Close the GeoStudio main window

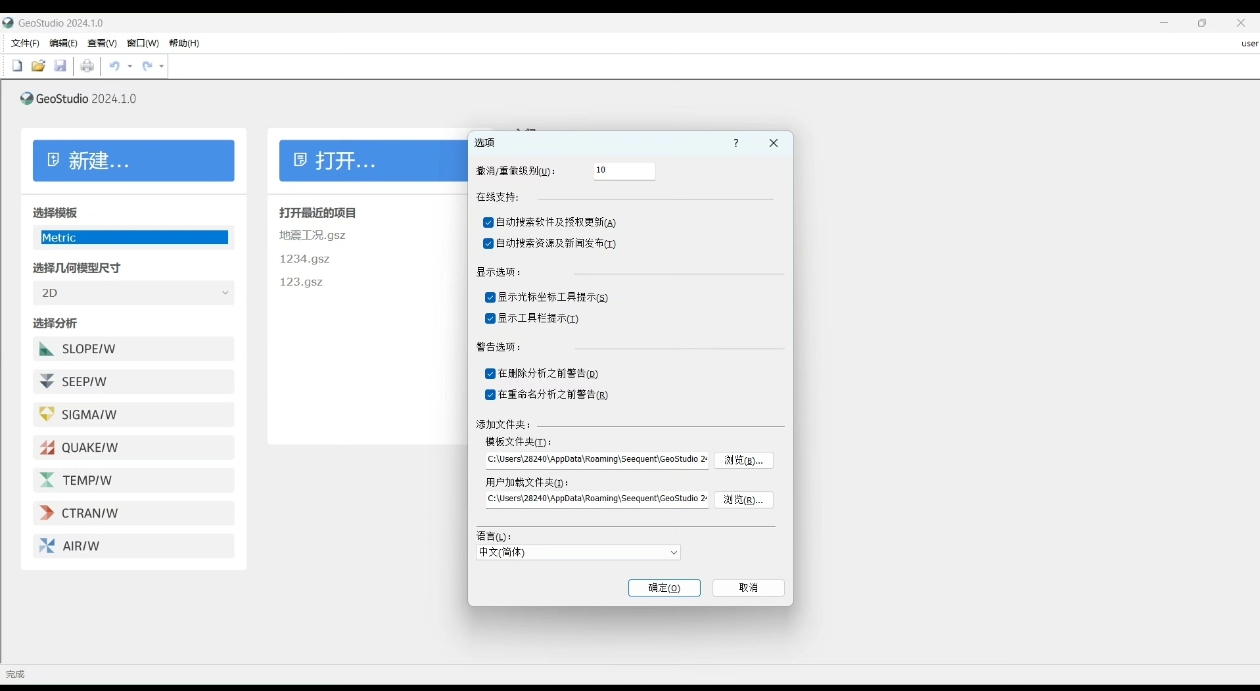(x=1241, y=23)
